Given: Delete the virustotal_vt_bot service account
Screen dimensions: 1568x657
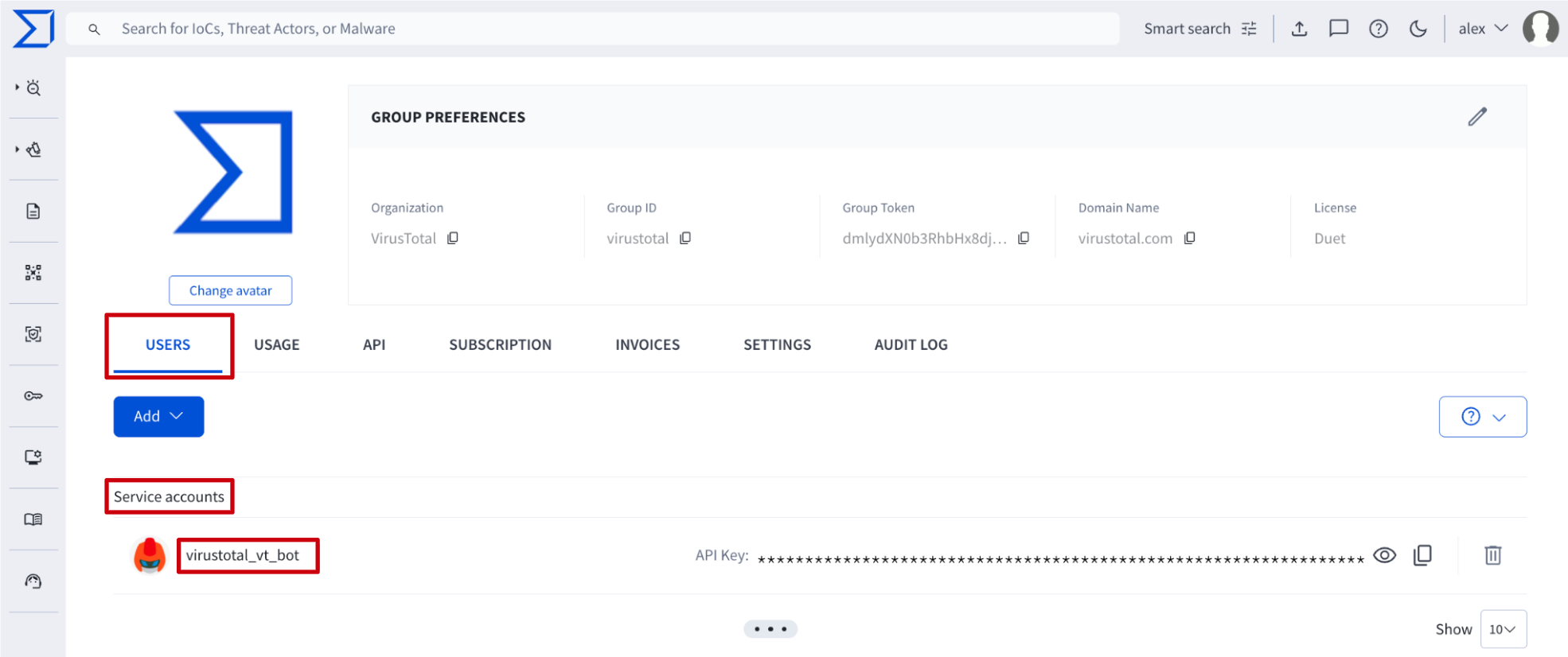Looking at the screenshot, I should [1493, 555].
